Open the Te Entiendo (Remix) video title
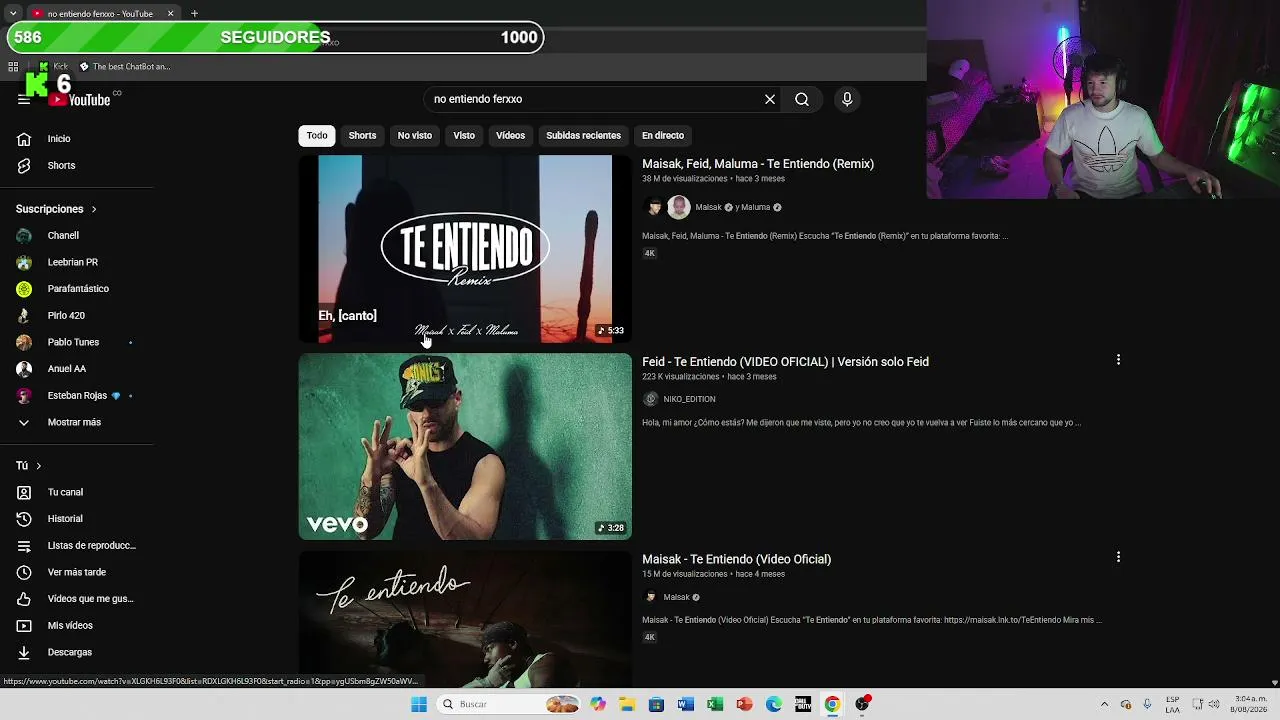1280x720 pixels. [x=758, y=164]
